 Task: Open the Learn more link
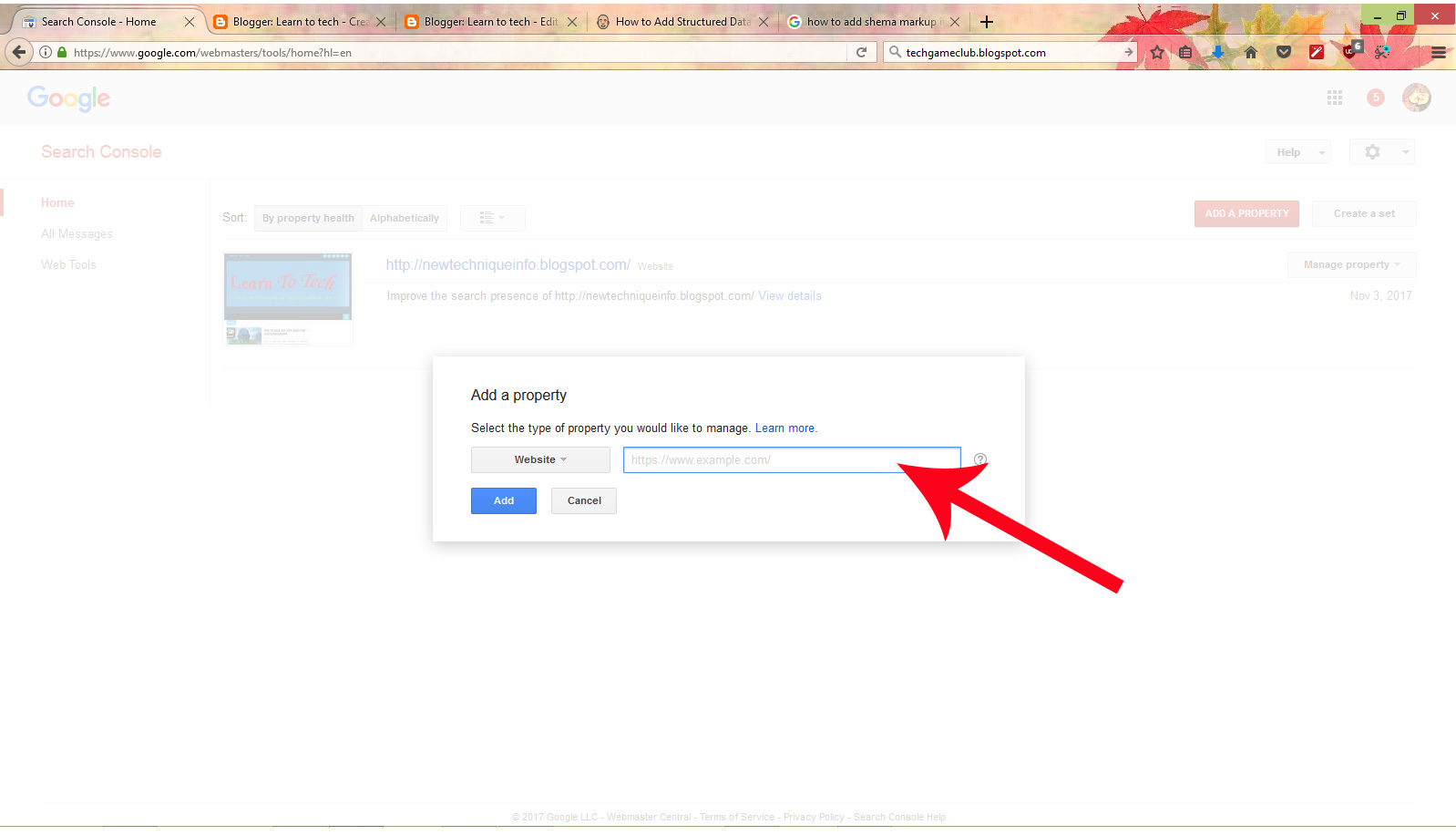click(x=784, y=428)
